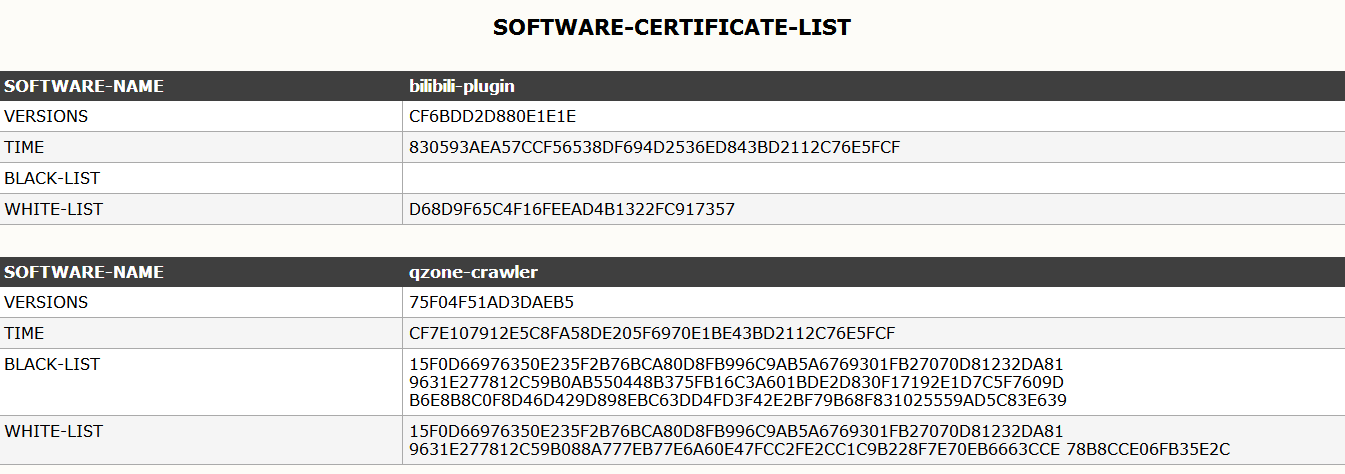Click the VERSIONS label in qzone-crawler table
Image resolution: width=1345 pixels, height=474 pixels.
click(46, 302)
